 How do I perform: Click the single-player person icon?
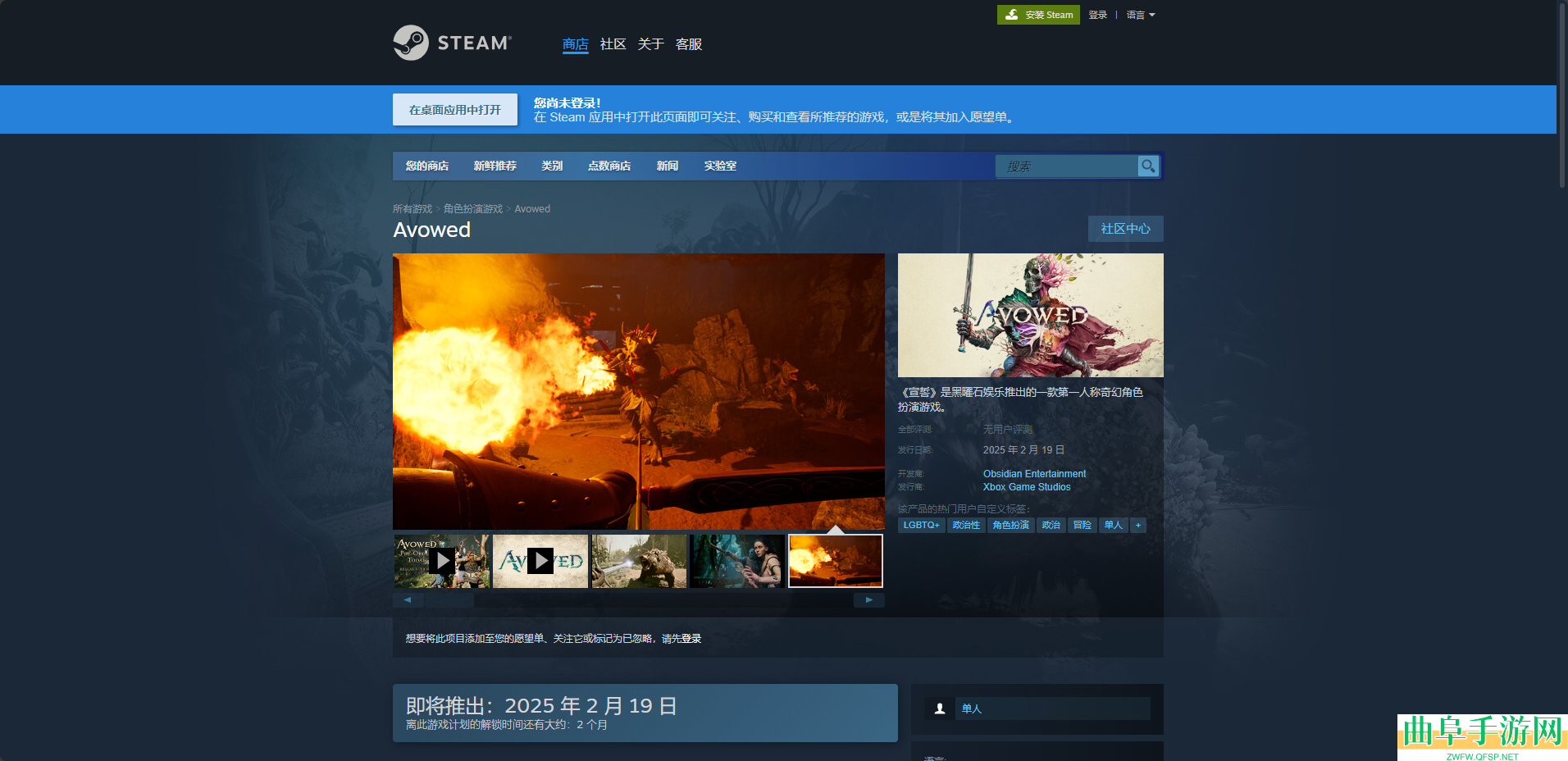[x=940, y=709]
